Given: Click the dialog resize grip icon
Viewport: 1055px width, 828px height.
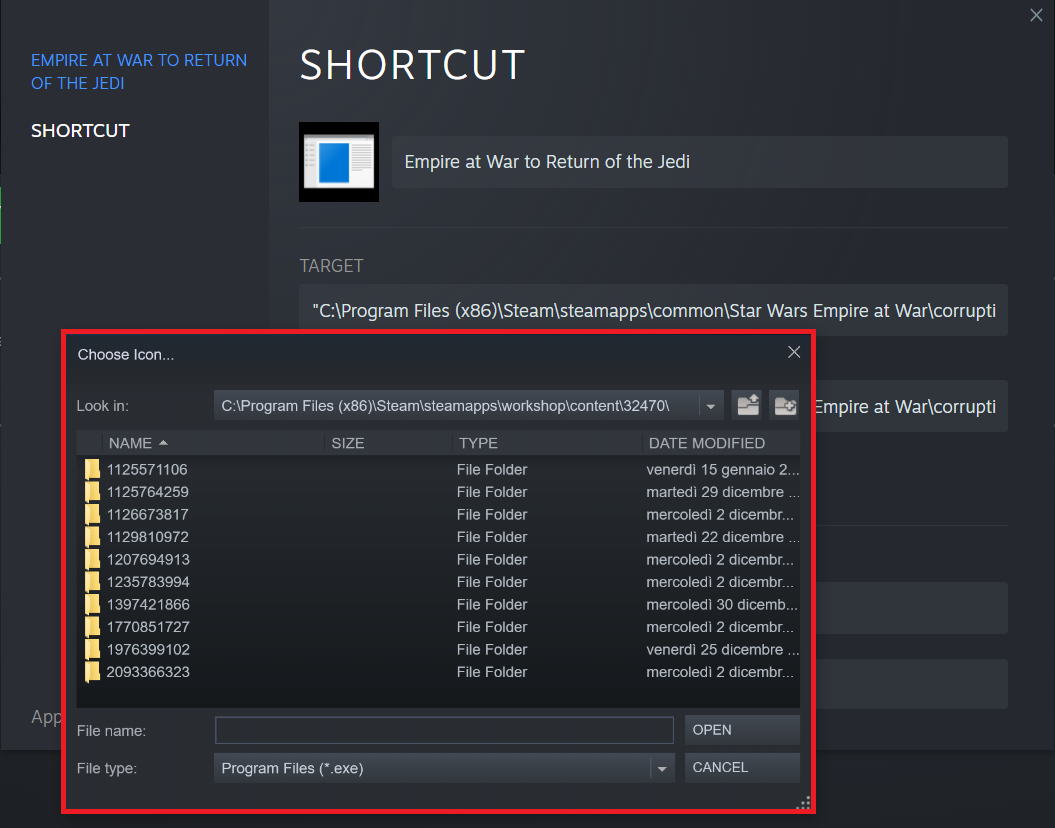Looking at the screenshot, I should [803, 802].
